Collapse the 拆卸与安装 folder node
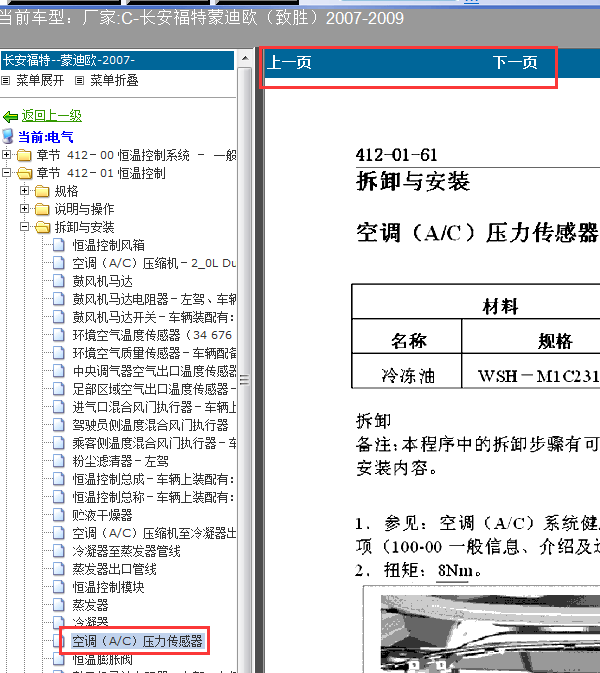 [x=24, y=227]
